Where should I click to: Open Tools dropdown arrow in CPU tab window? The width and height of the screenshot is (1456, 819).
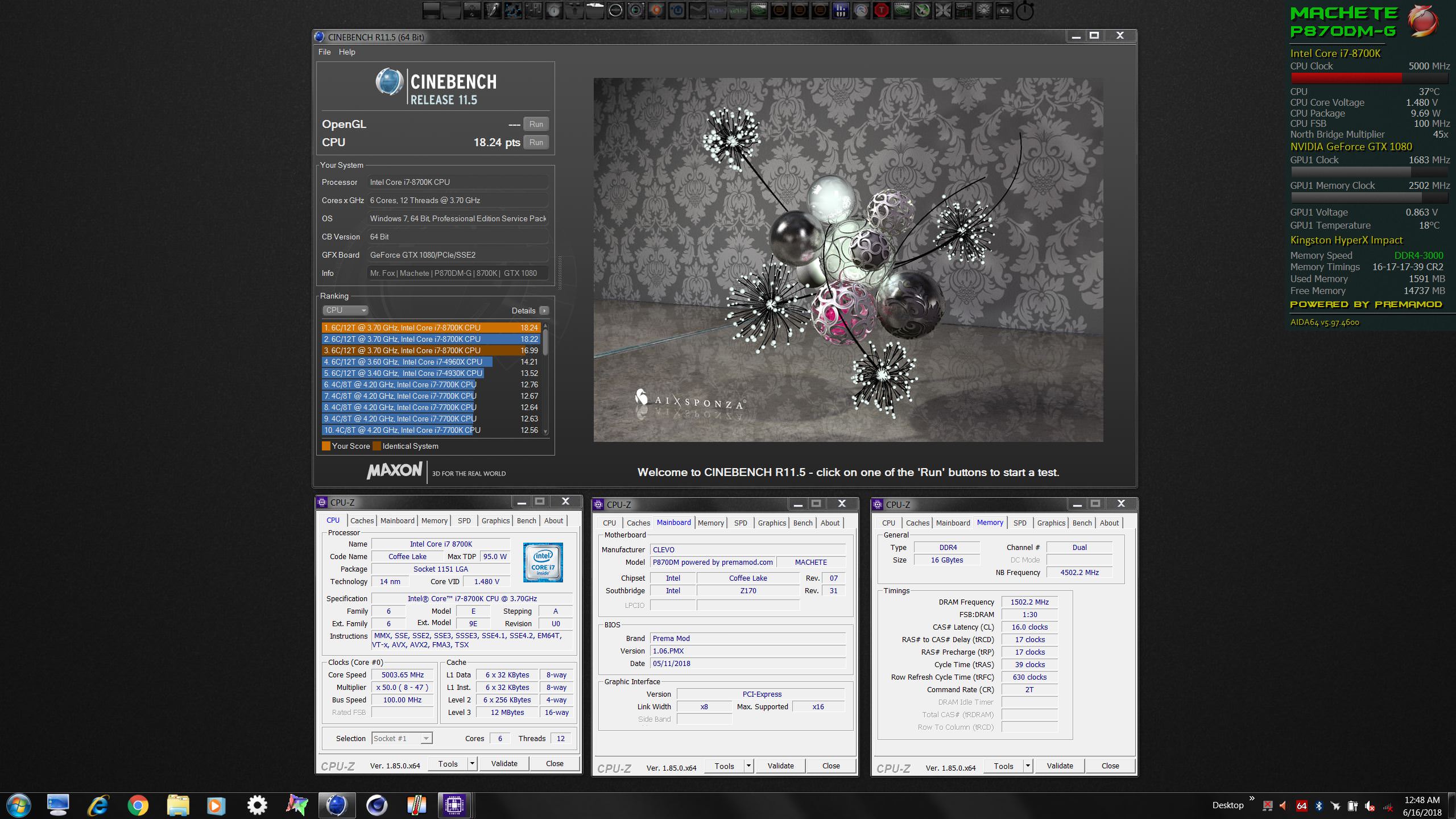pos(471,764)
